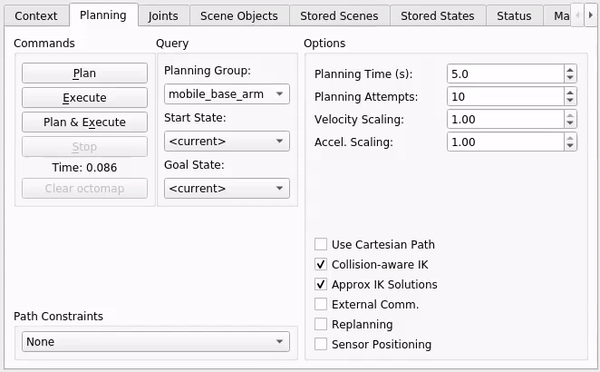This screenshot has width=600, height=372.
Task: Select the Planning tab
Action: pyautogui.click(x=103, y=15)
